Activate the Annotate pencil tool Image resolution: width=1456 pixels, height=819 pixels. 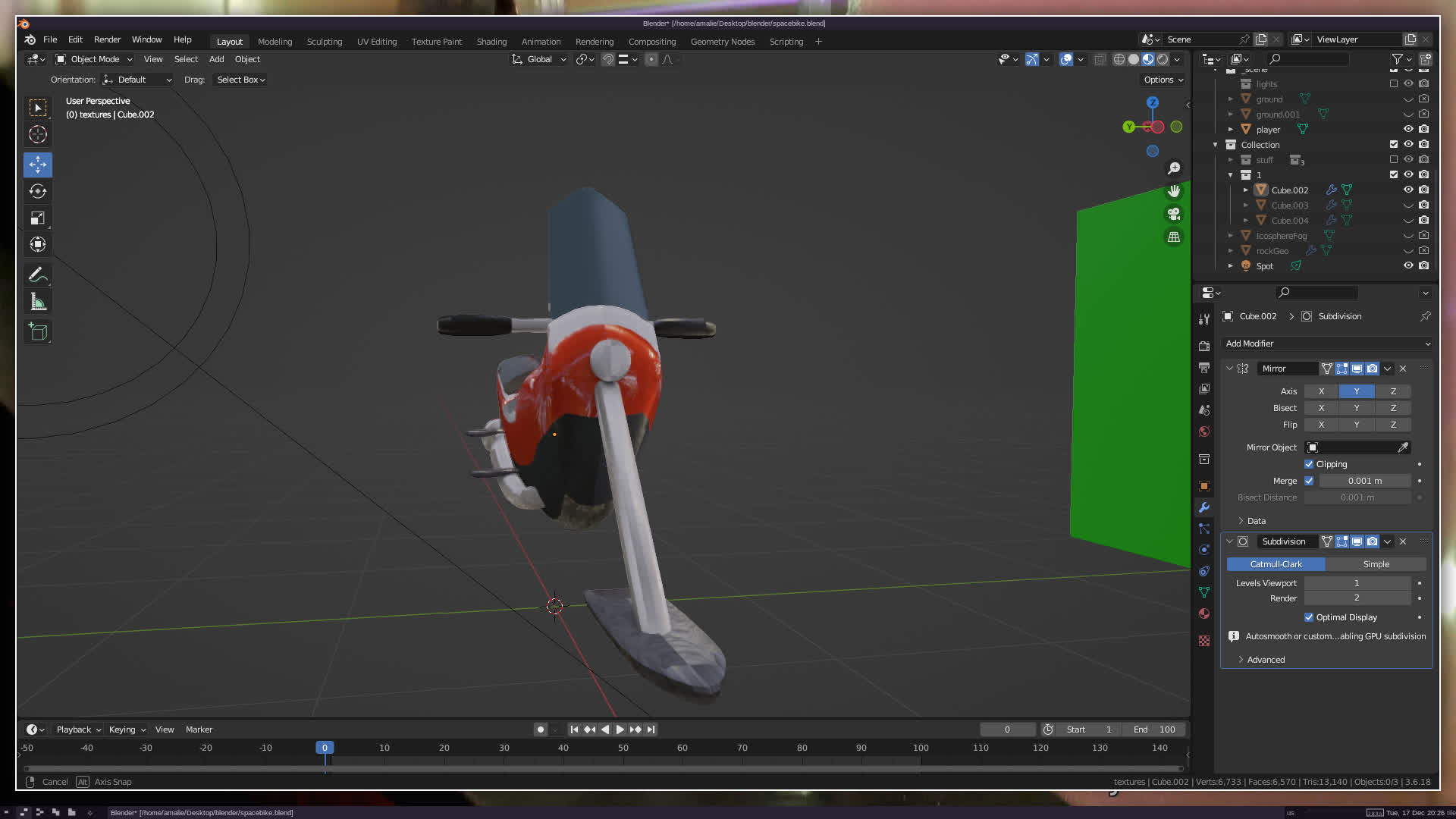[38, 275]
